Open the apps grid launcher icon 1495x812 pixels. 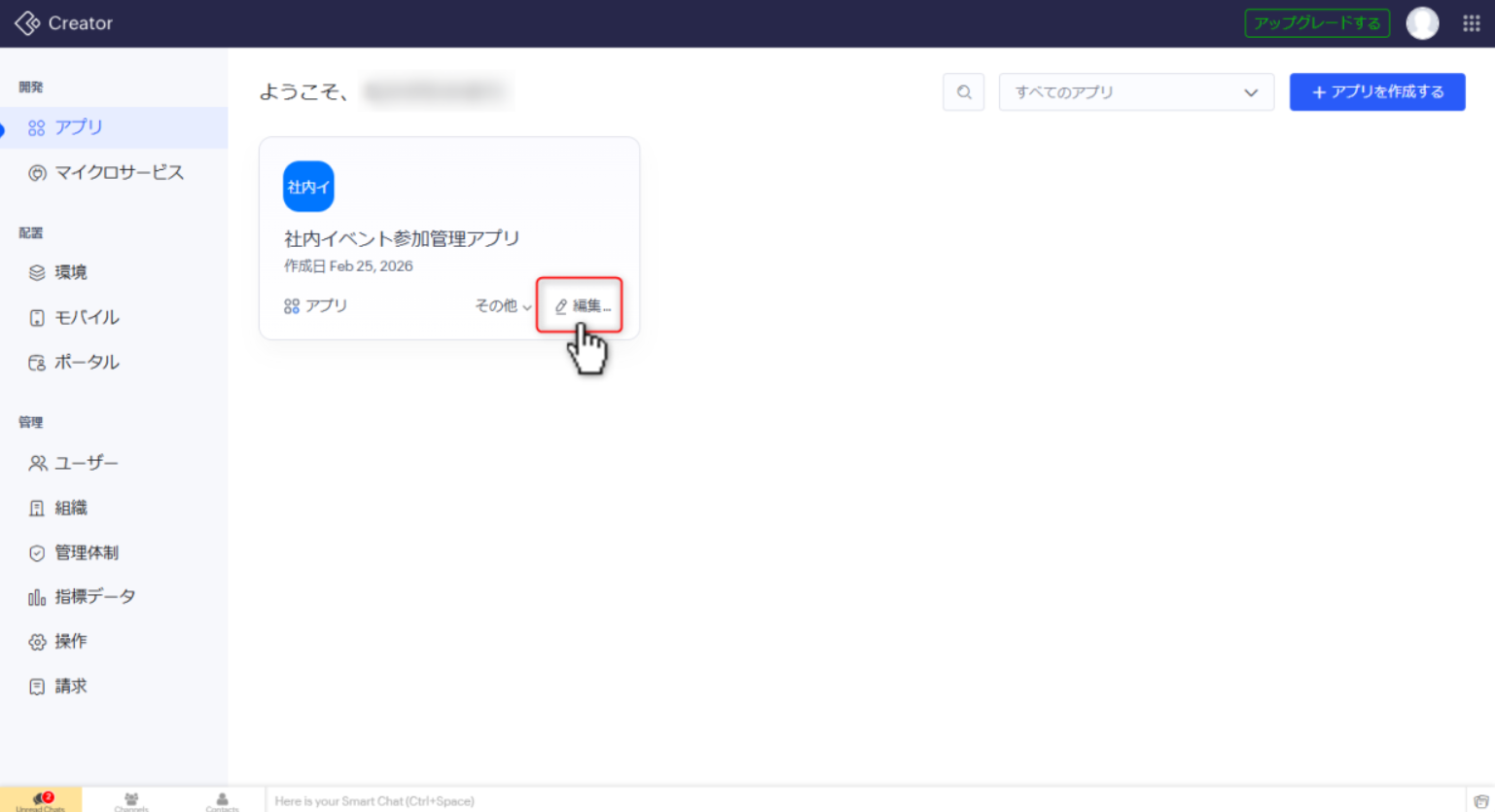click(x=1471, y=23)
